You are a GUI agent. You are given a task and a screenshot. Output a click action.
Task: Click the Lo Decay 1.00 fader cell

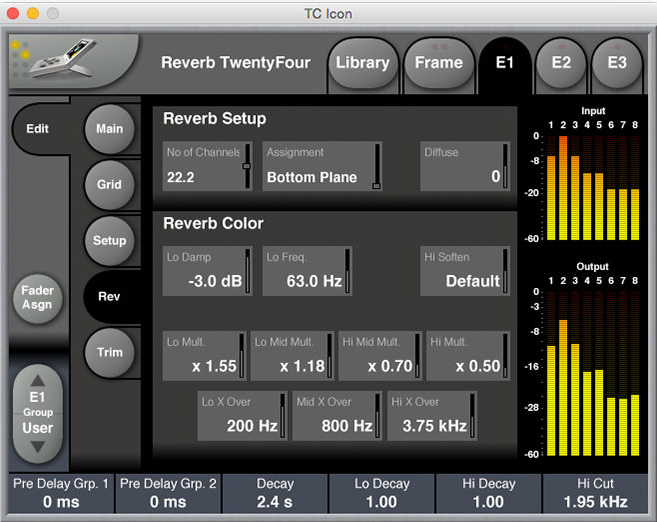pyautogui.click(x=382, y=493)
